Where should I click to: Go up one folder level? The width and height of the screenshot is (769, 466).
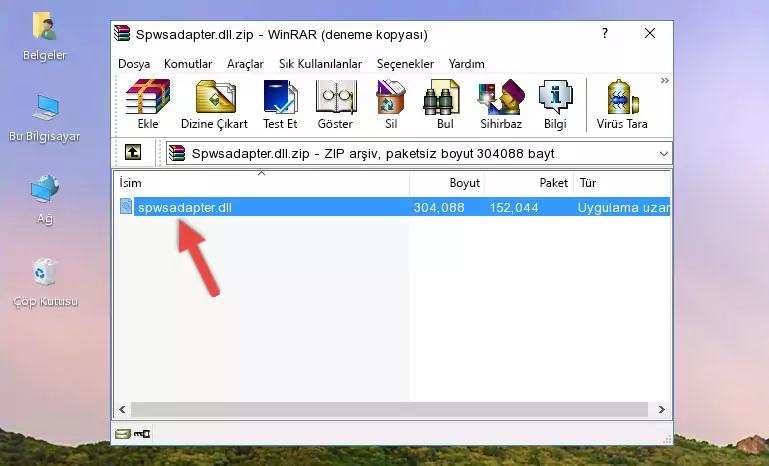[x=133, y=153]
